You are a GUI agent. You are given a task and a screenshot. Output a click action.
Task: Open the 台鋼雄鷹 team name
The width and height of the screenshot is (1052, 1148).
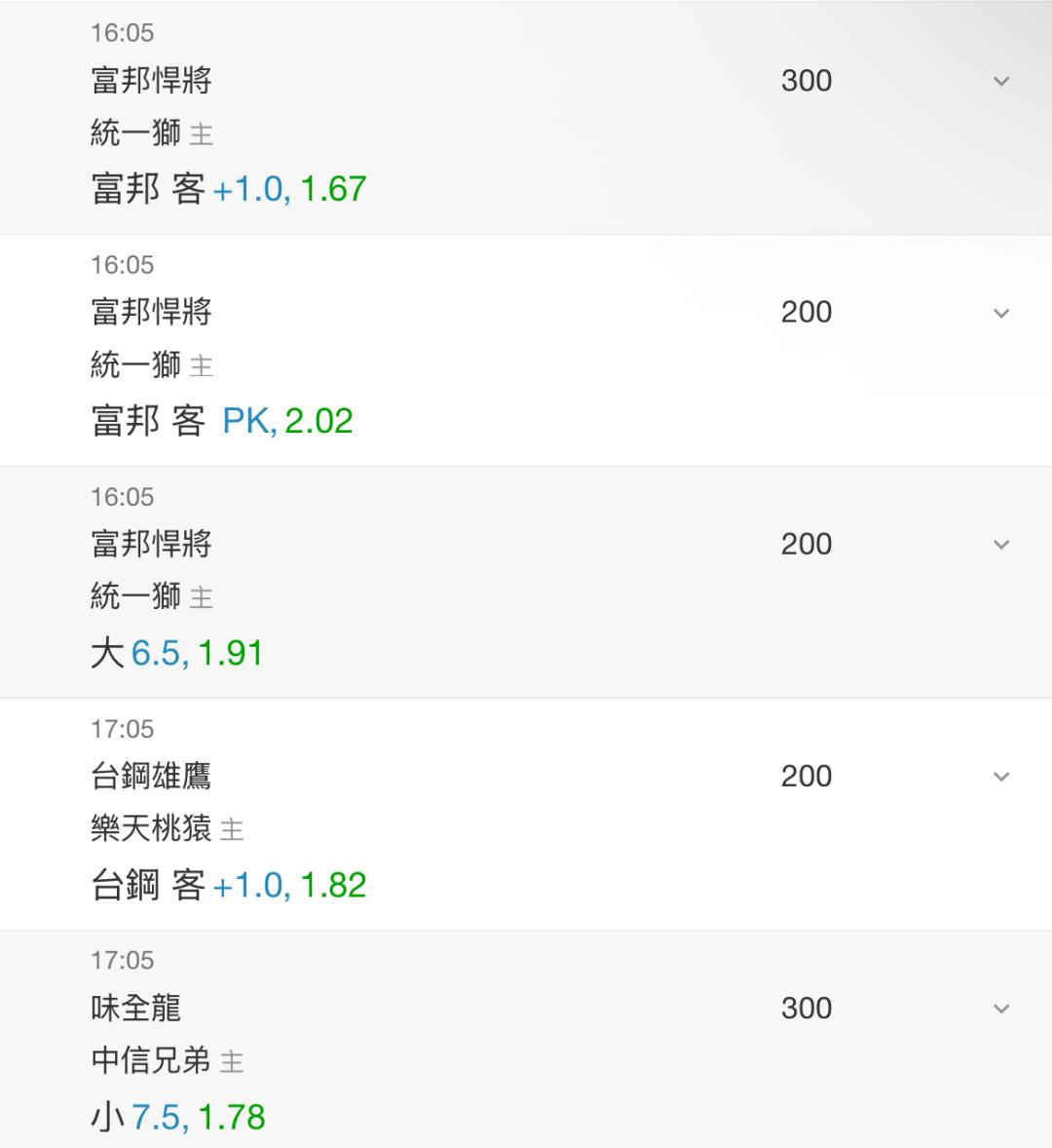point(151,776)
